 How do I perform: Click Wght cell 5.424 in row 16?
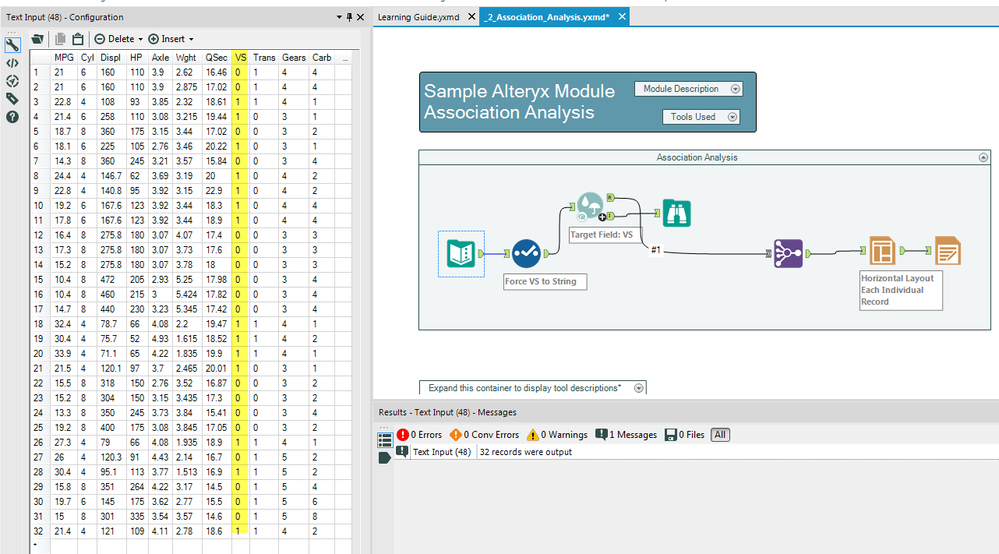pos(186,294)
